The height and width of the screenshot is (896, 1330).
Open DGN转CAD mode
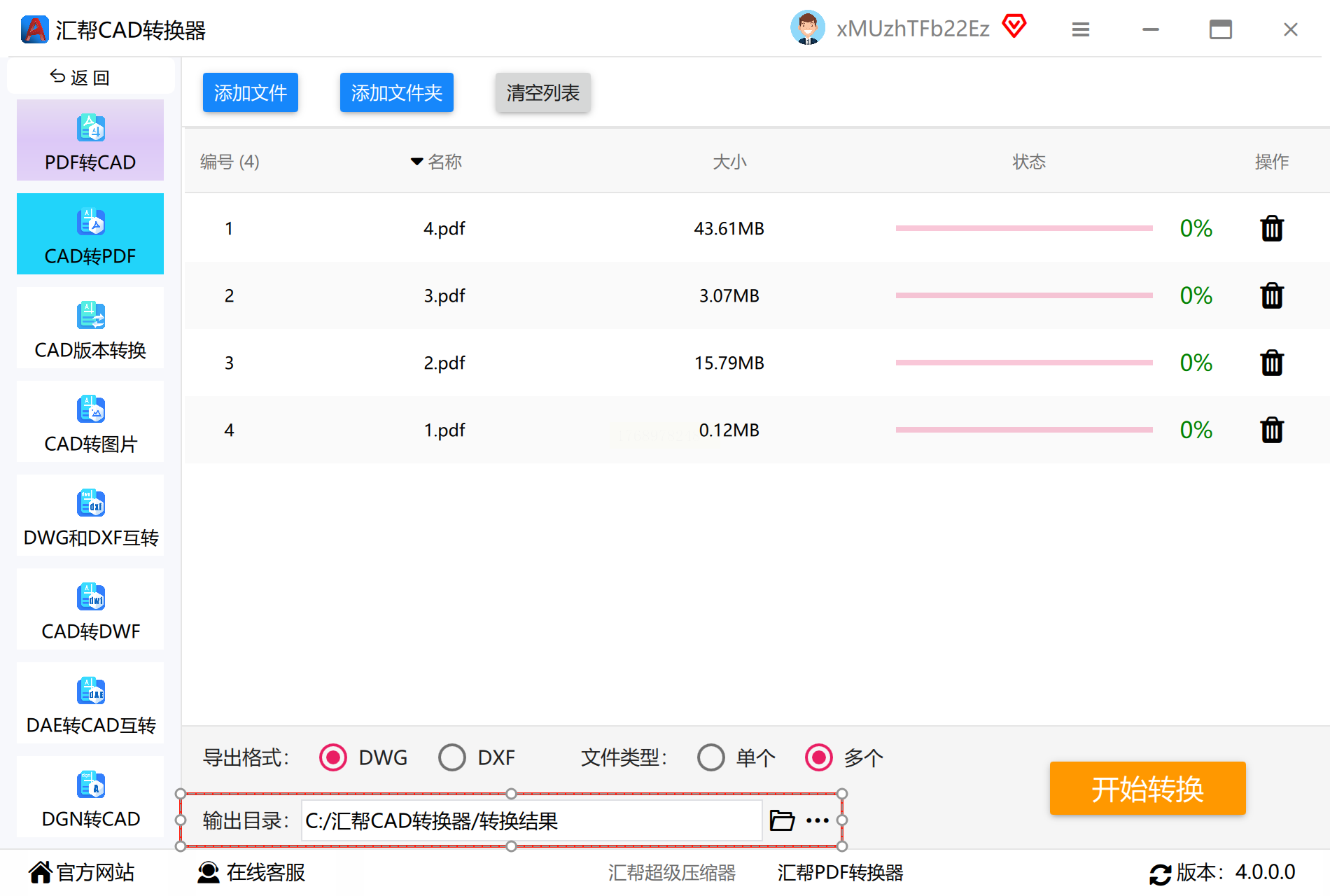[x=90, y=797]
